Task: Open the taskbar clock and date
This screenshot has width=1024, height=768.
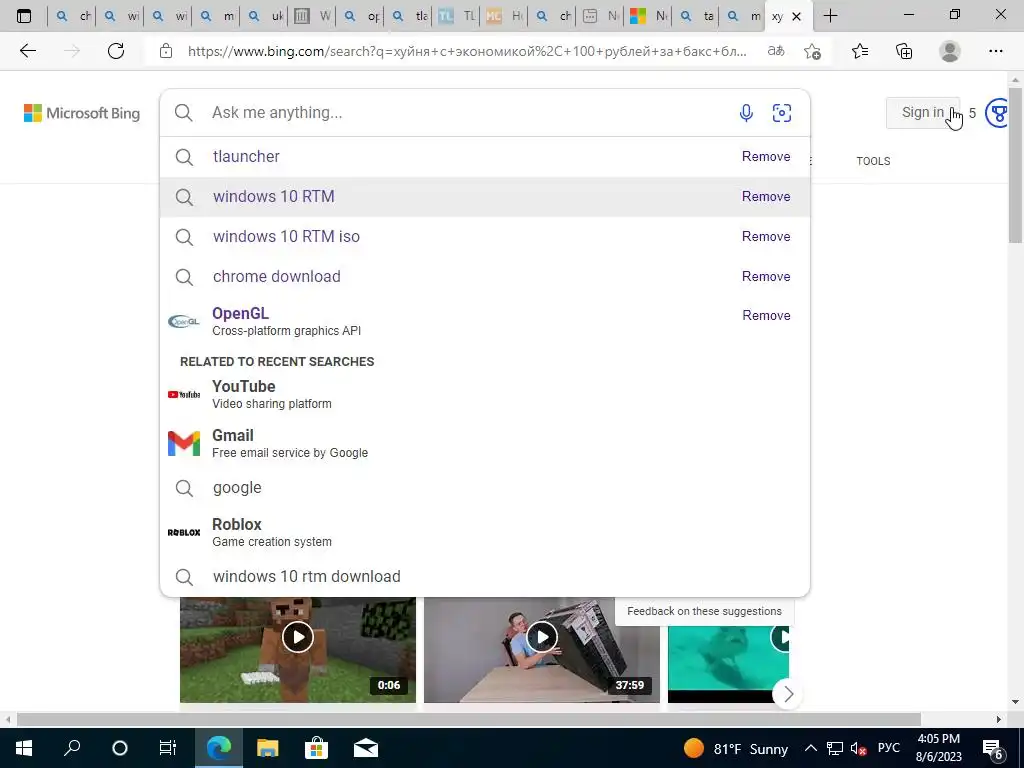Action: [938, 748]
